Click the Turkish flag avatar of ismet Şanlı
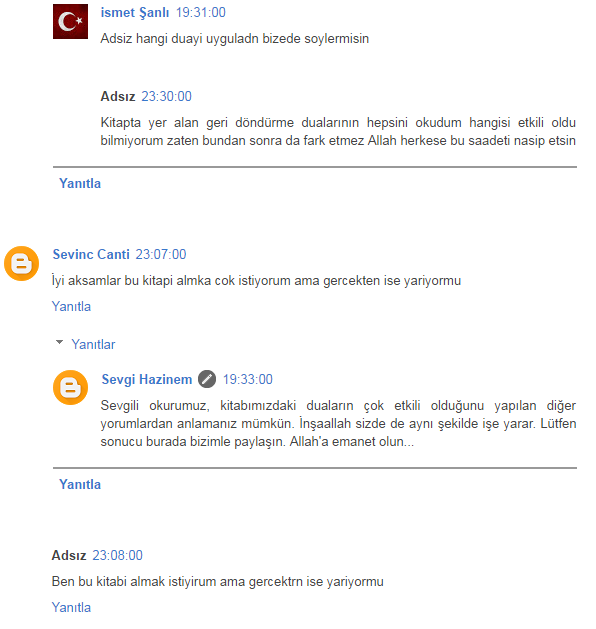 tap(70, 21)
